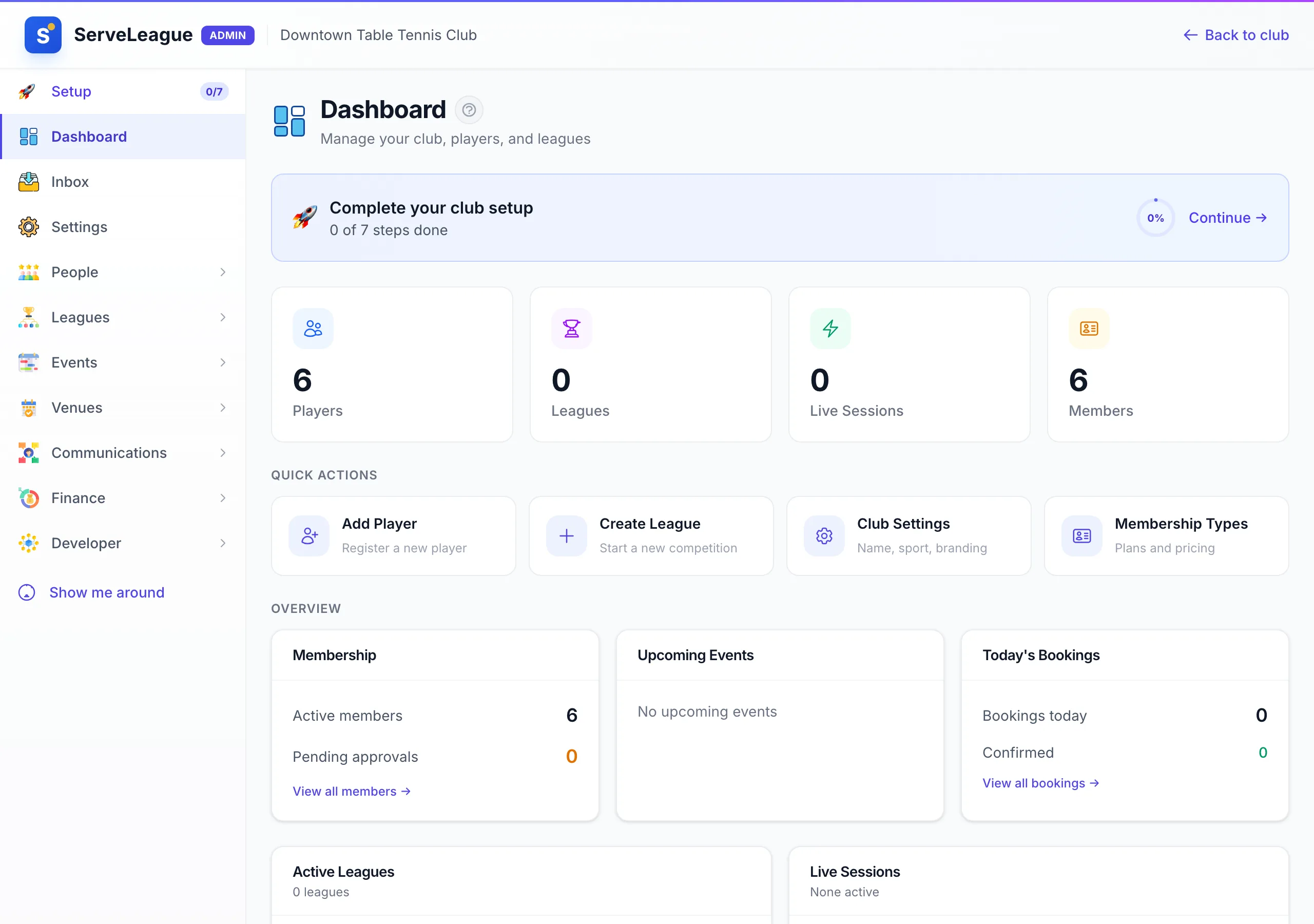Viewport: 1314px width, 924px height.
Task: Open the People menu label
Action: pyautogui.click(x=75, y=273)
